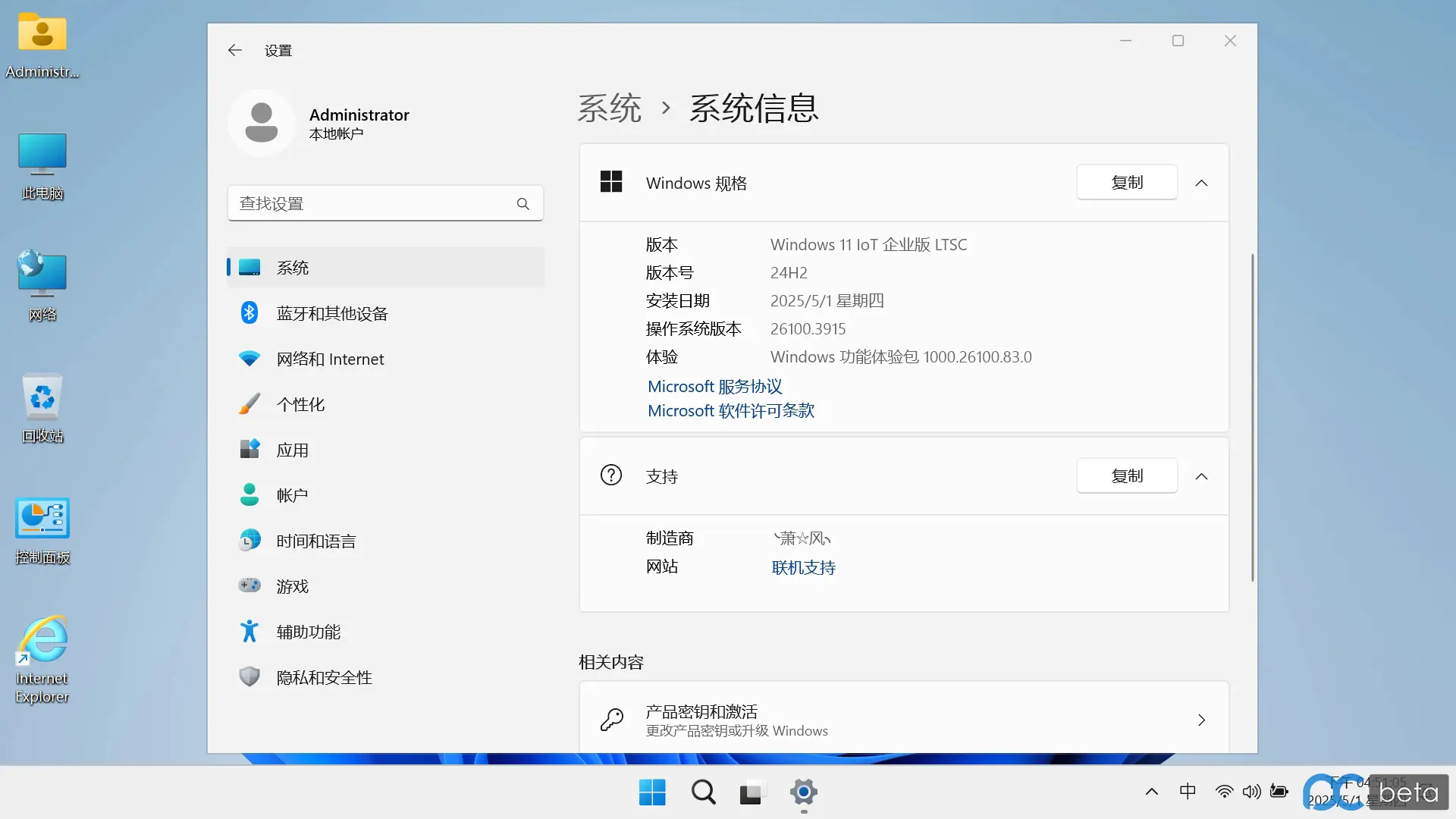Click the OS build value 26100.3915

point(808,329)
